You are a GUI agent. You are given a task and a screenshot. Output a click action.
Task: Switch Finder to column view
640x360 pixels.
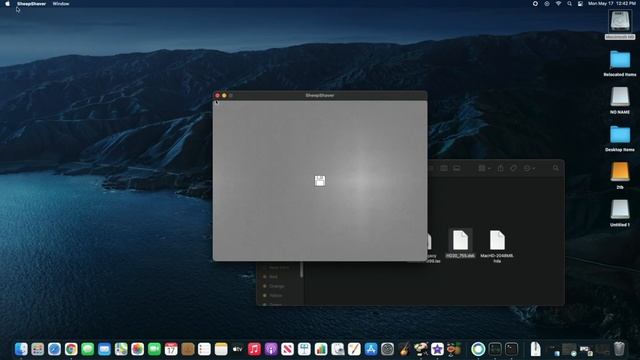point(444,168)
